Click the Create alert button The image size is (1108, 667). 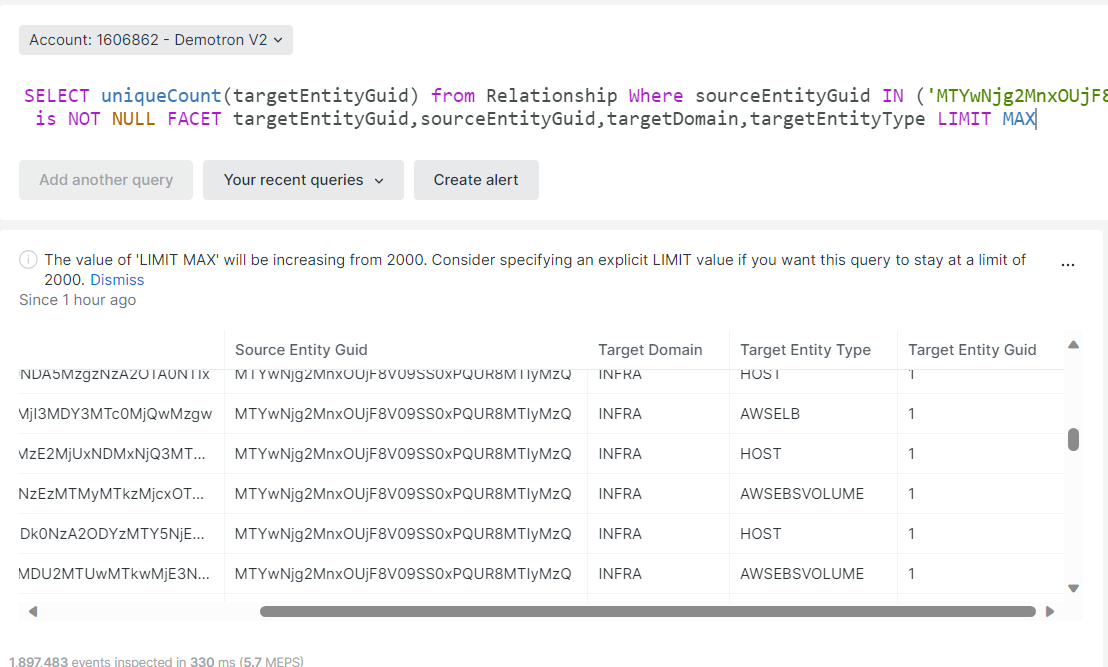click(476, 180)
